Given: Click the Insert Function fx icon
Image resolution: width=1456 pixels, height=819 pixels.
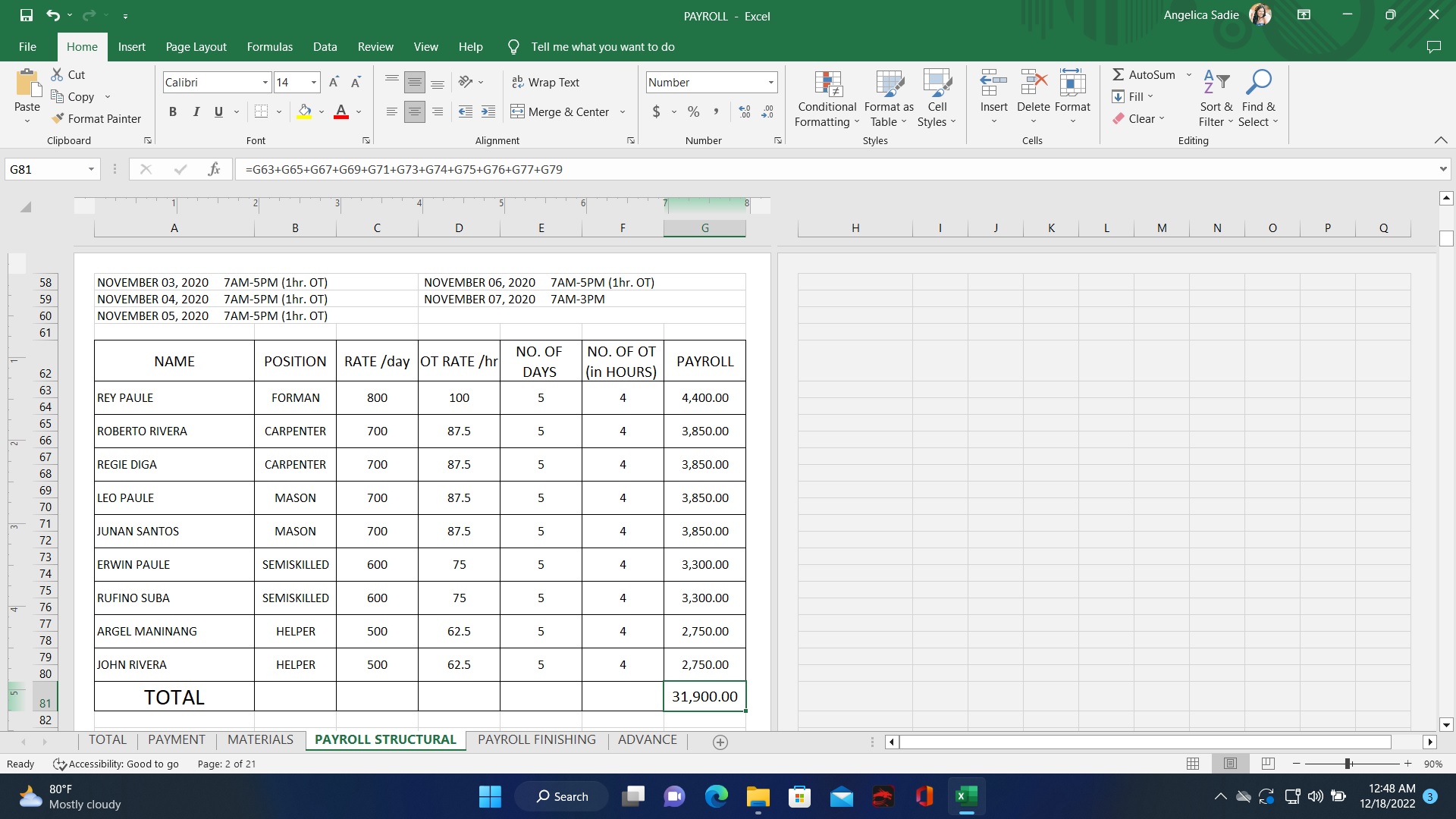Looking at the screenshot, I should click(214, 169).
